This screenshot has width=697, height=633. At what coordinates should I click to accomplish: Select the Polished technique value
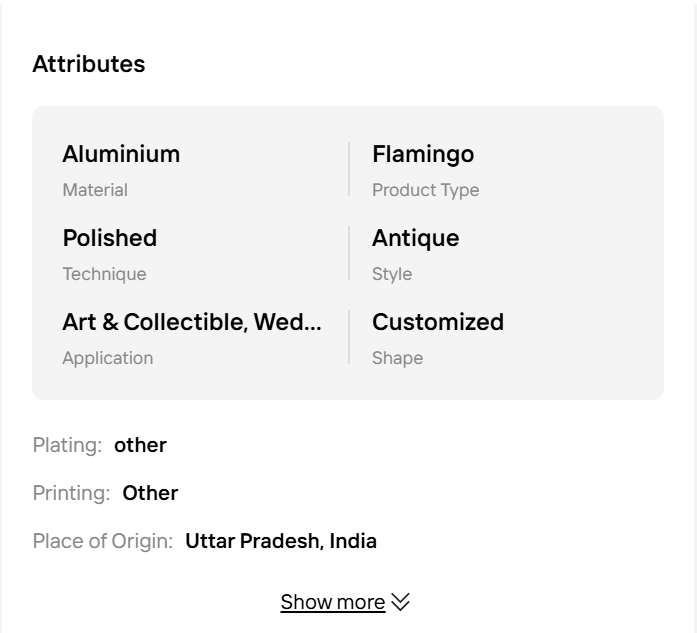[110, 238]
